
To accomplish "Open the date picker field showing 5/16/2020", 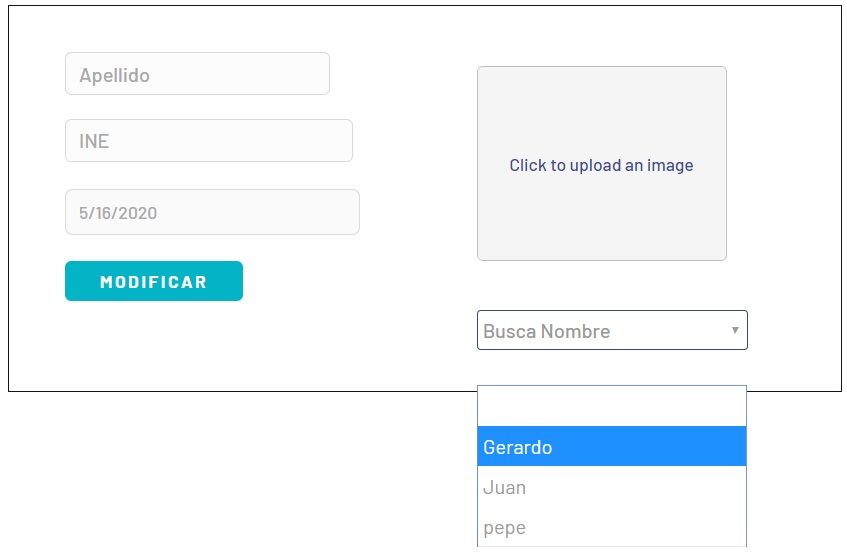I will pyautogui.click(x=212, y=212).
